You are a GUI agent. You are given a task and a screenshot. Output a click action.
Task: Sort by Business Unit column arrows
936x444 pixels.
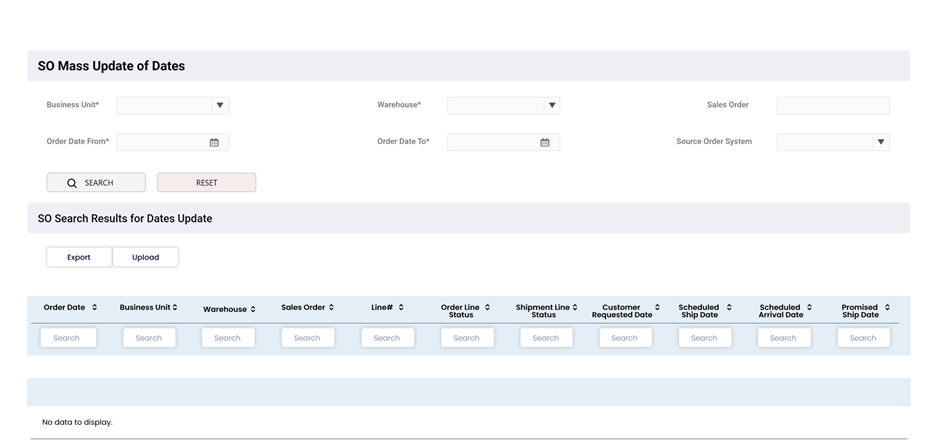pyautogui.click(x=175, y=307)
